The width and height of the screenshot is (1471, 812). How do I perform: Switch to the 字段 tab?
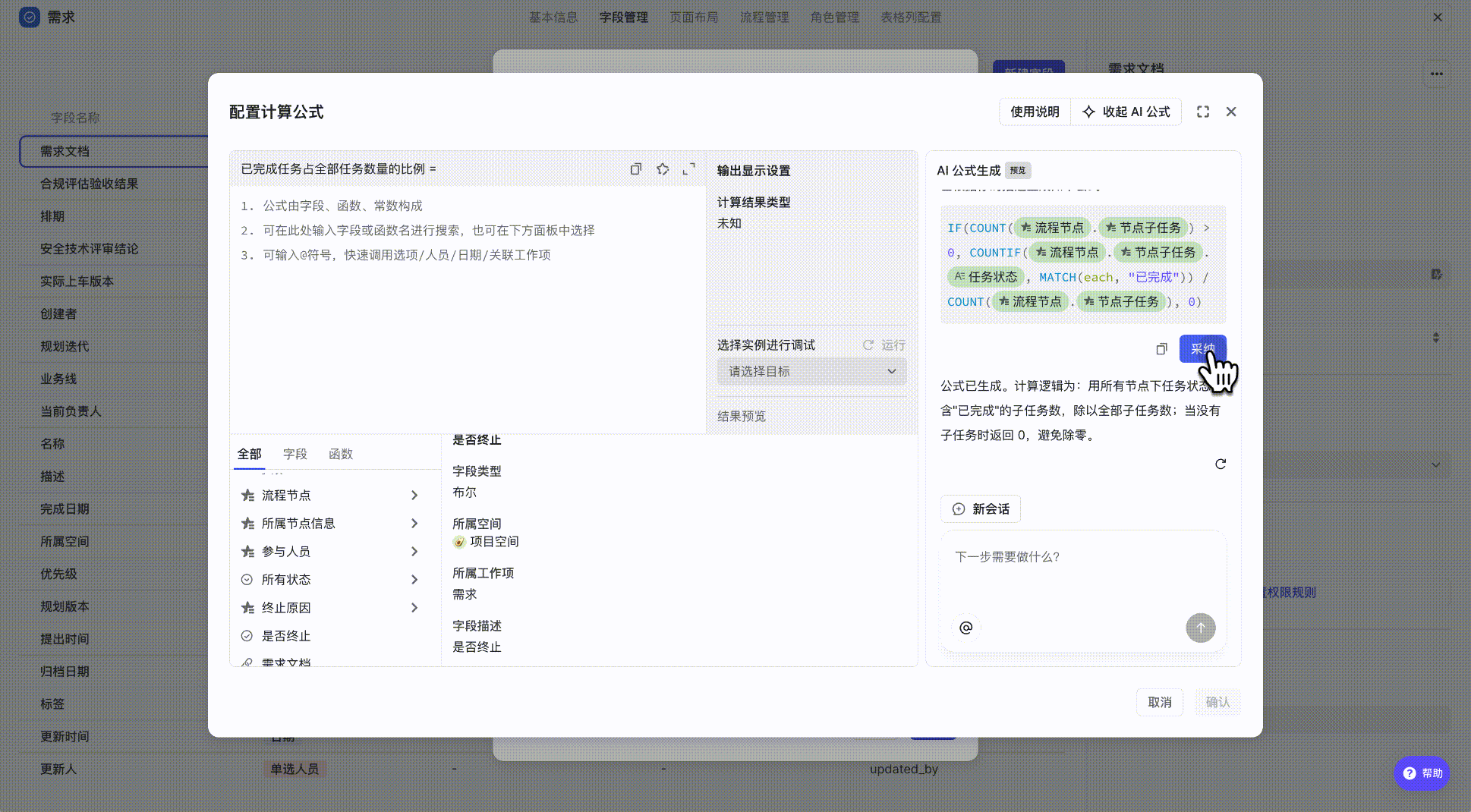[295, 454]
